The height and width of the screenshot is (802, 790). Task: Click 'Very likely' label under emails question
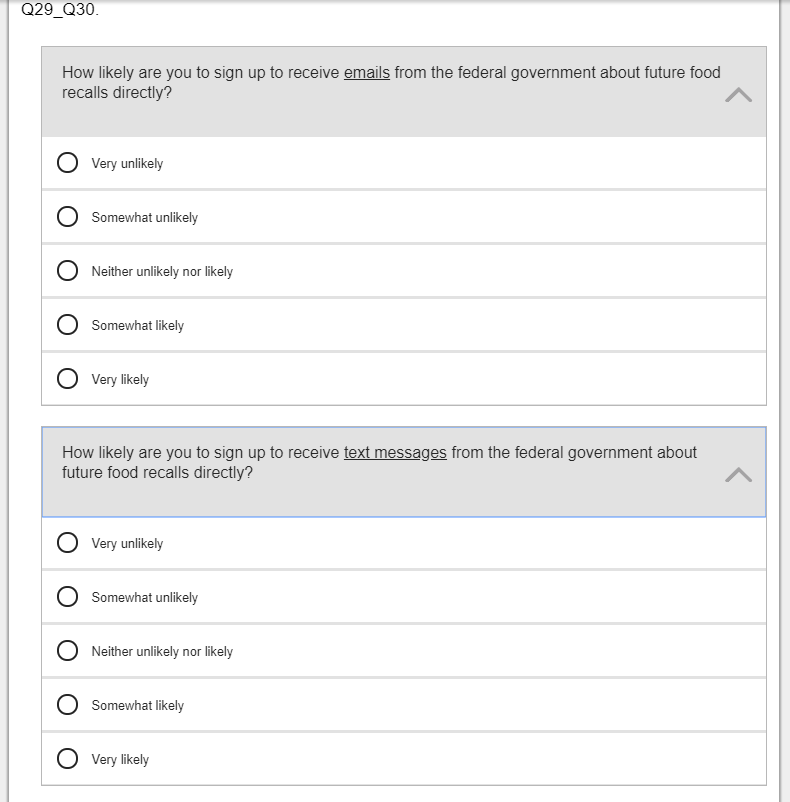120,380
